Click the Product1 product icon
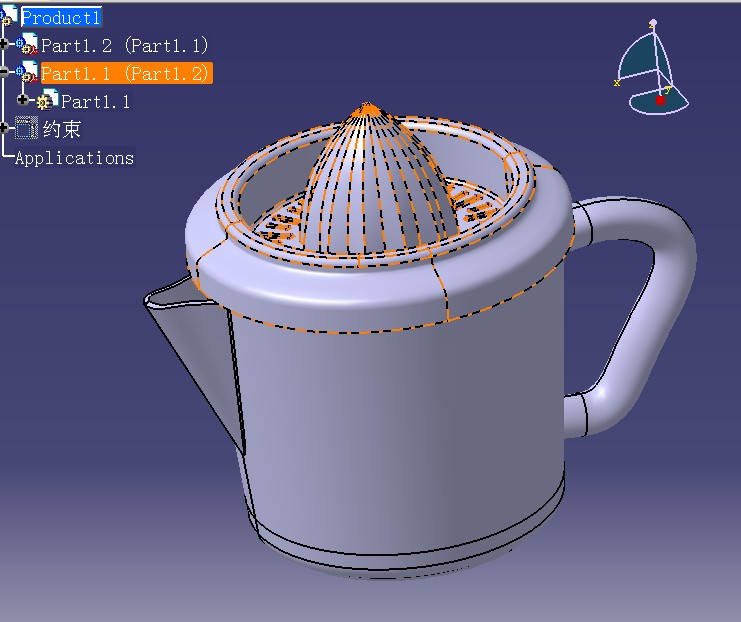741x622 pixels. [x=9, y=15]
